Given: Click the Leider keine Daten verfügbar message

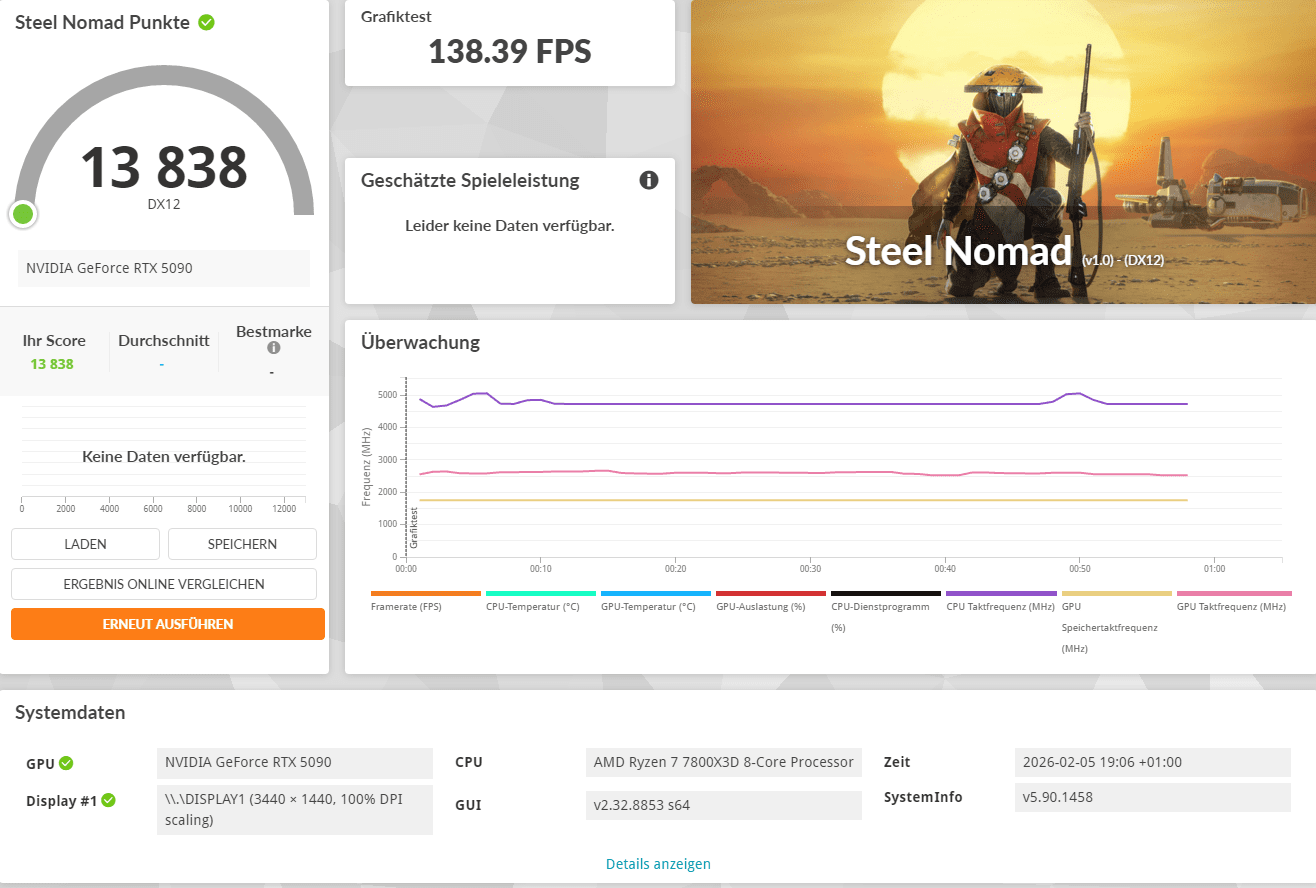Looking at the screenshot, I should click(x=510, y=226).
